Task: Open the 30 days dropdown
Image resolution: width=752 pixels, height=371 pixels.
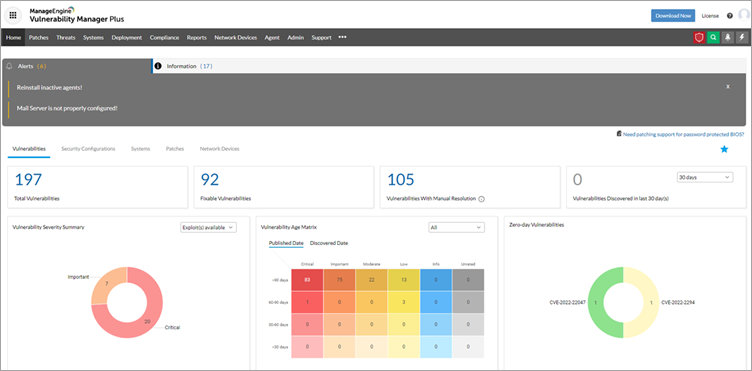Action: click(x=705, y=177)
